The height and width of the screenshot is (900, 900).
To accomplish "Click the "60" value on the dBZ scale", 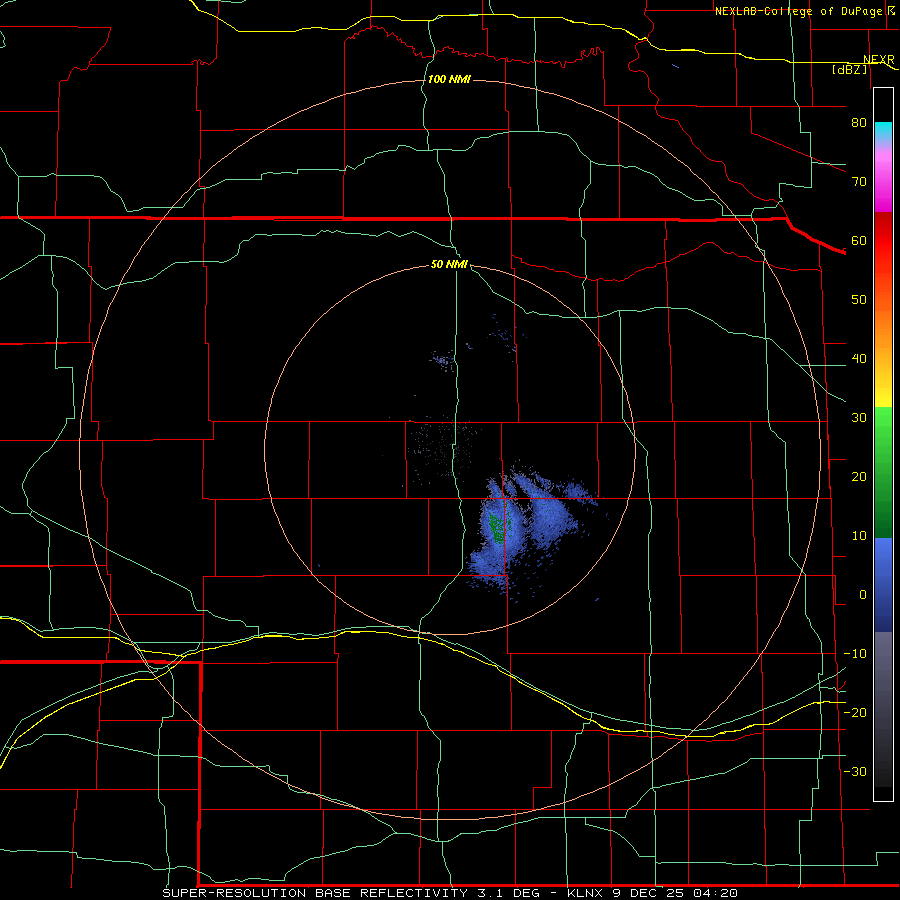I will (859, 240).
